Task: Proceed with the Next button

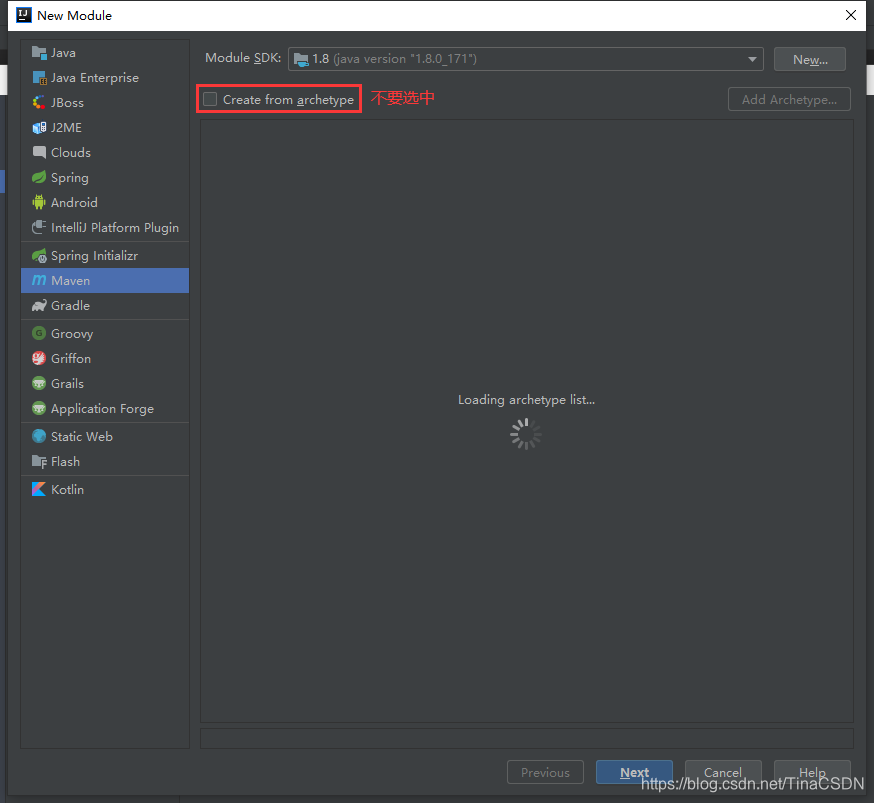Action: pyautogui.click(x=634, y=772)
